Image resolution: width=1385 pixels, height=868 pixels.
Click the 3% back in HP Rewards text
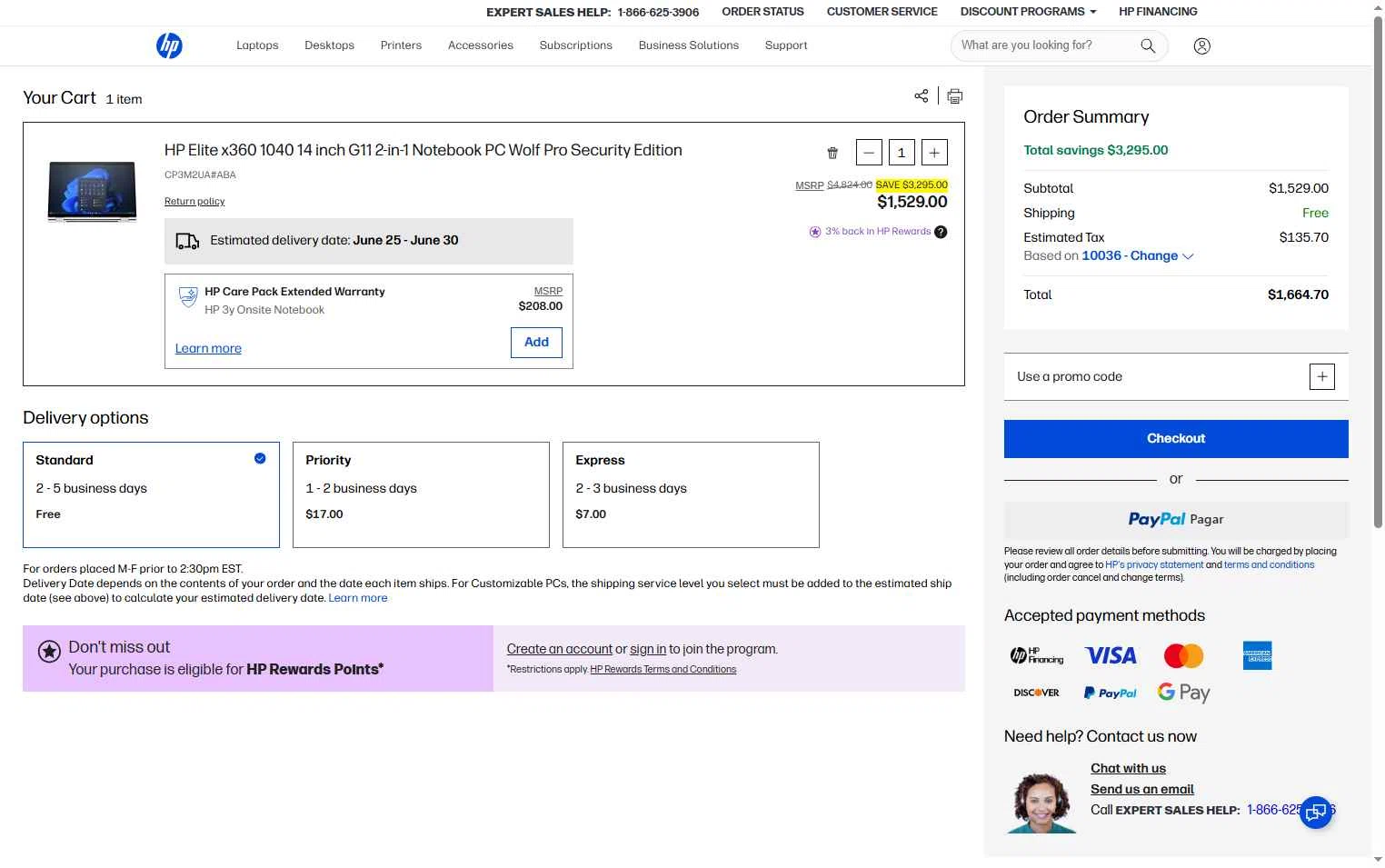[878, 232]
